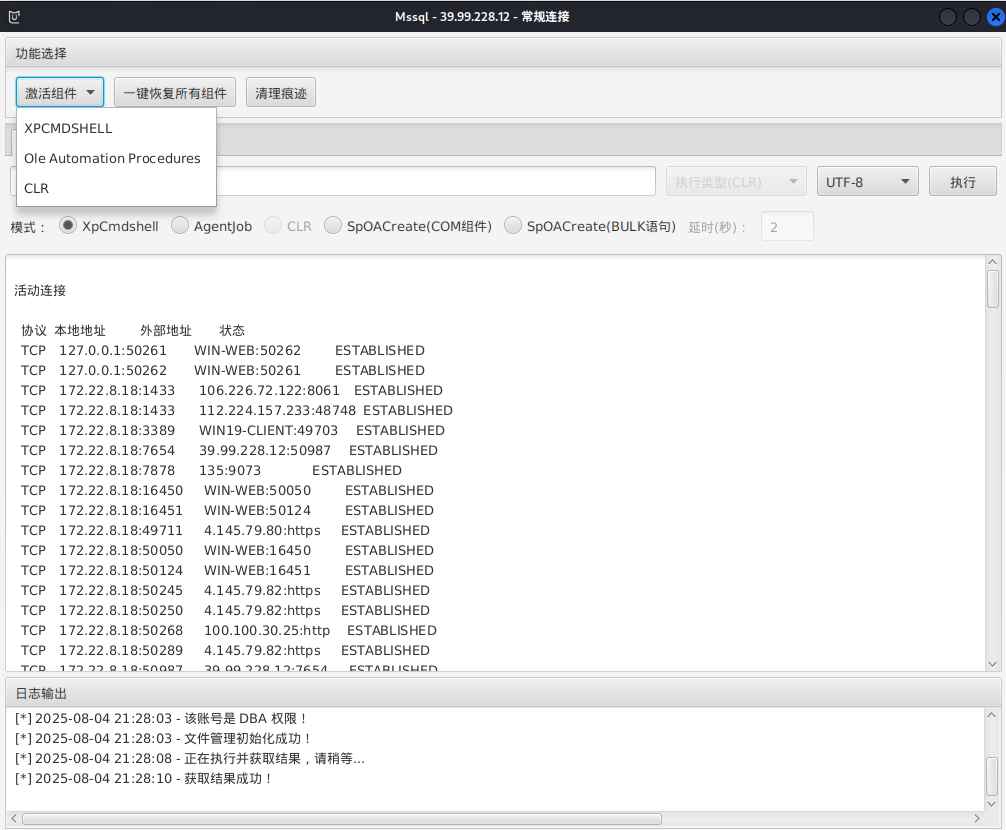
Task: Select the SpOACreate(BULK语句) radio button
Action: pyautogui.click(x=513, y=226)
